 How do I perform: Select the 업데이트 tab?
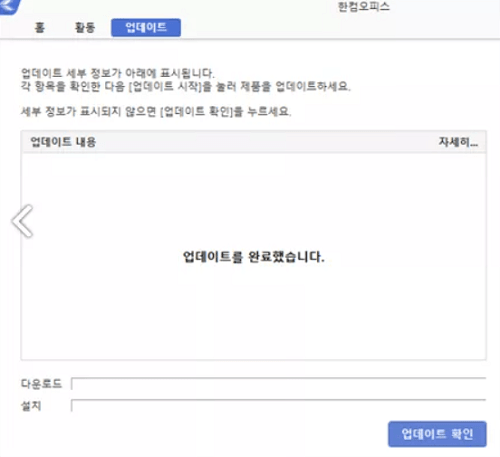click(146, 27)
